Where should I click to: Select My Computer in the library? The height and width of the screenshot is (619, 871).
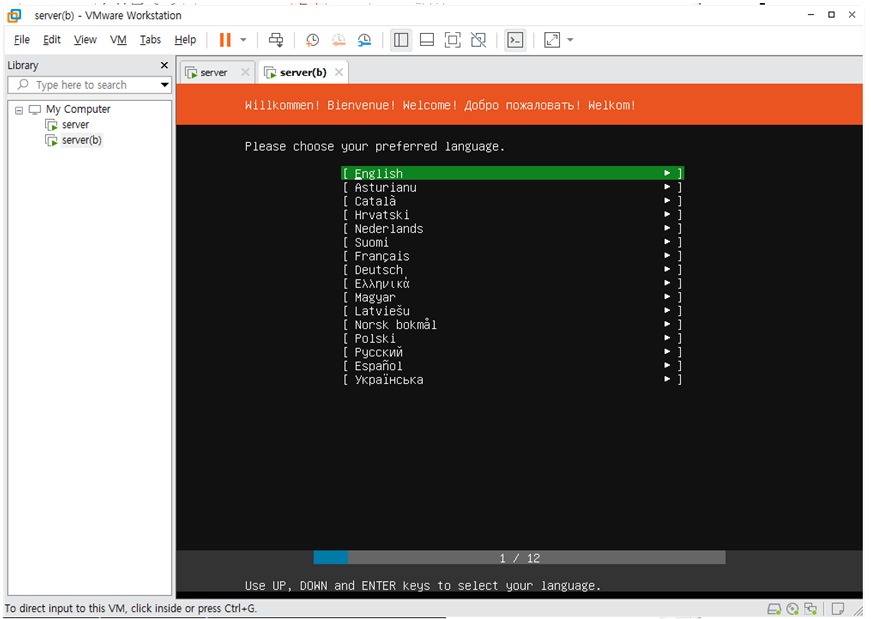(78, 109)
